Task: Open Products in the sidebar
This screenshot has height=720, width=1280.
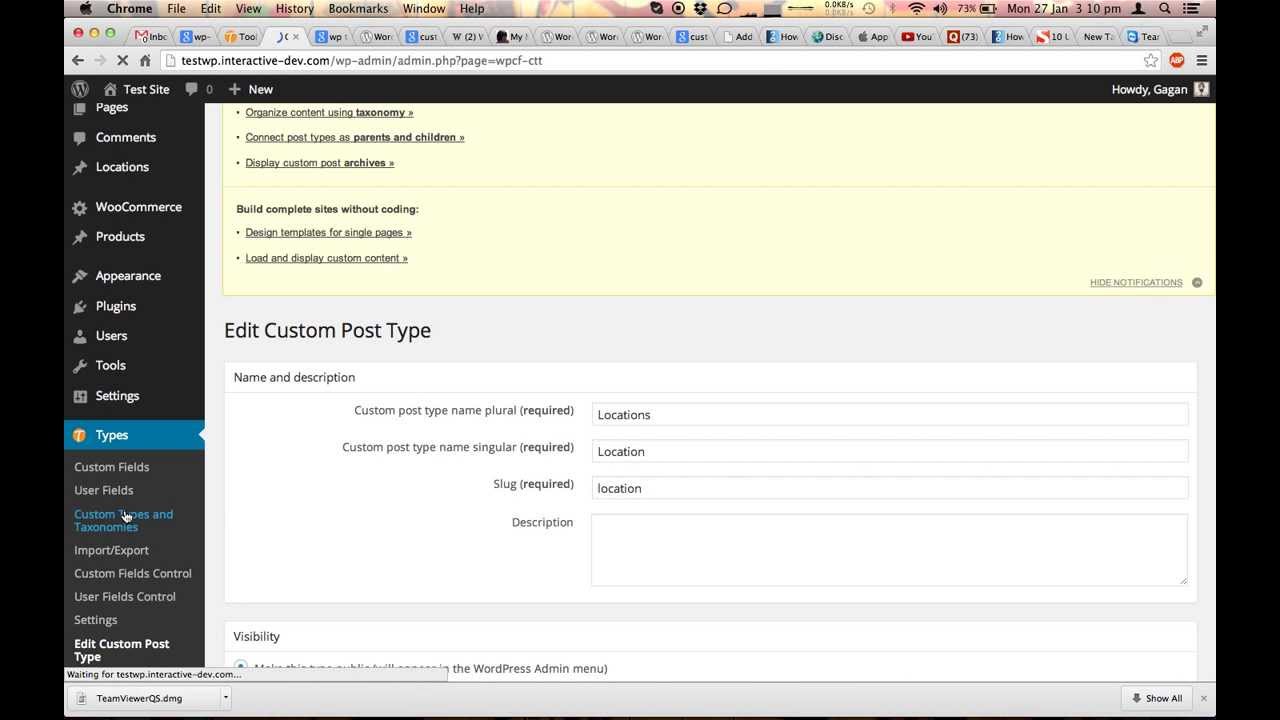Action: pos(120,237)
